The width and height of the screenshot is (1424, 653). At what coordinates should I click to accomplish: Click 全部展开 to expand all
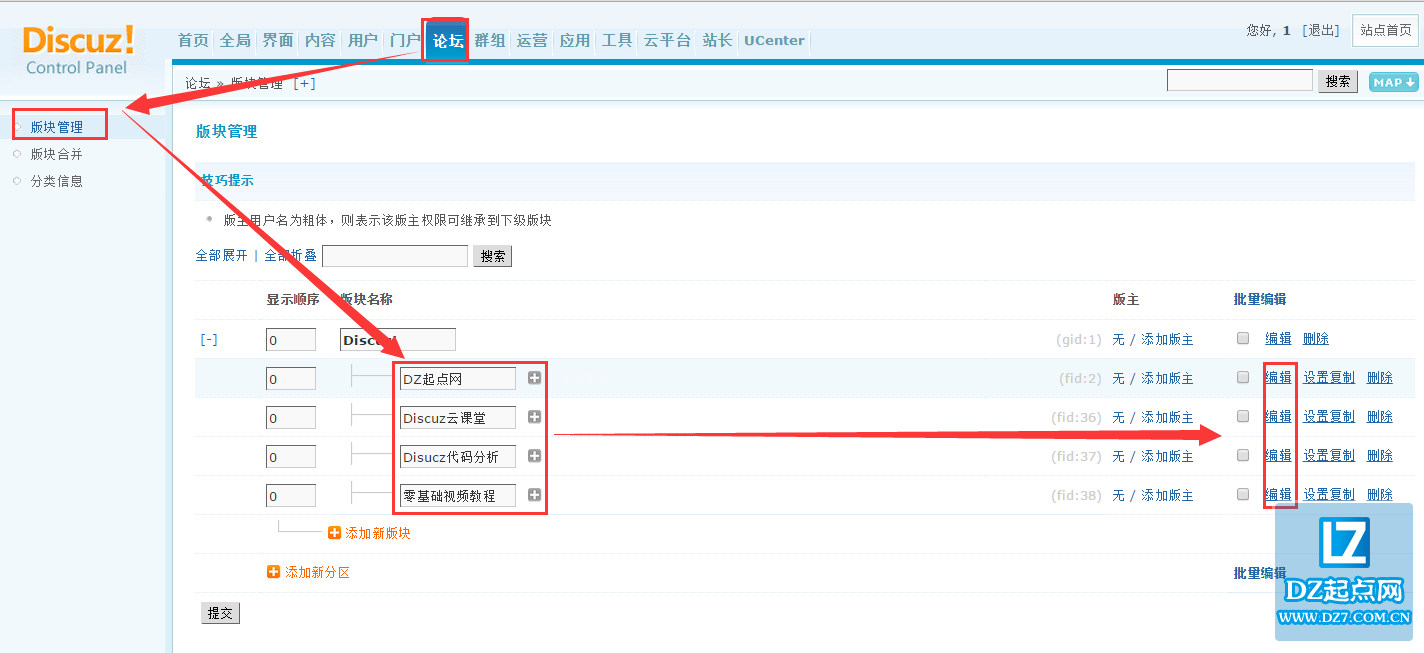pyautogui.click(x=221, y=256)
